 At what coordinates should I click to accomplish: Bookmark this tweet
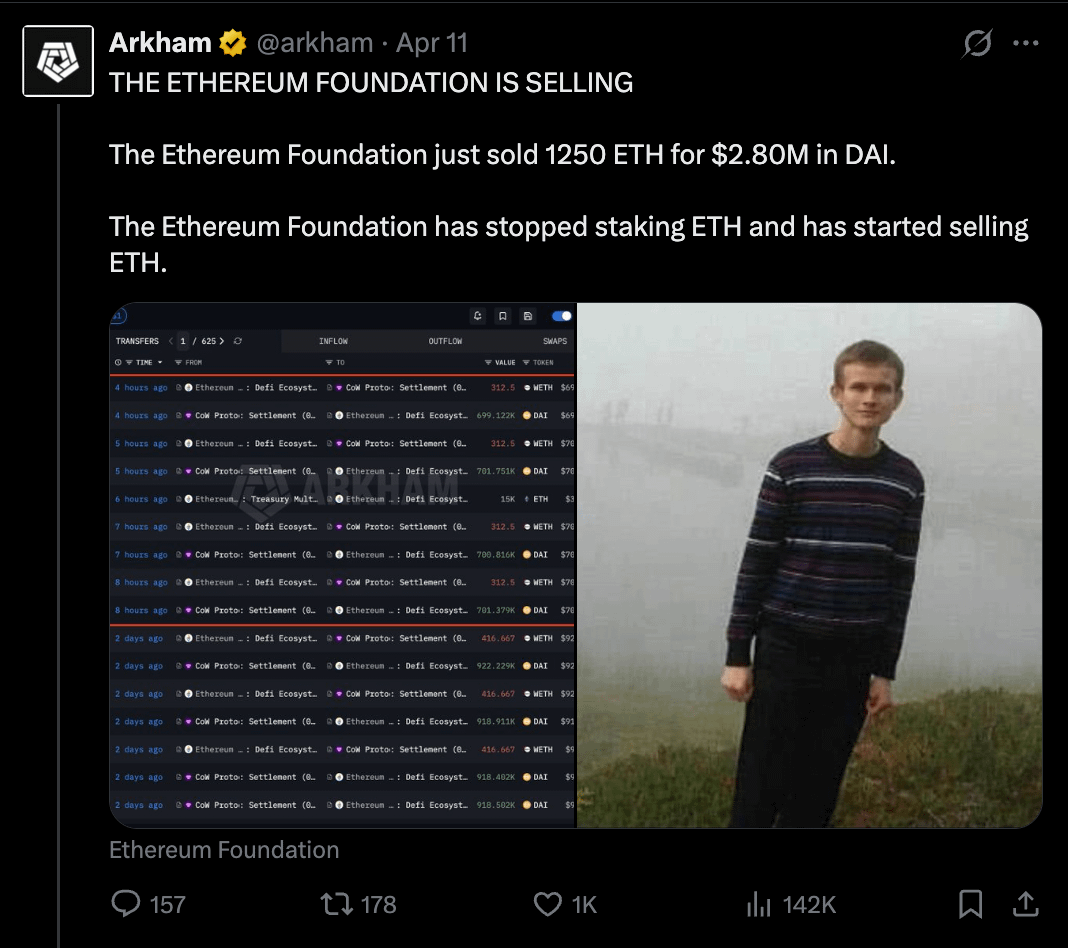pyautogui.click(x=970, y=904)
